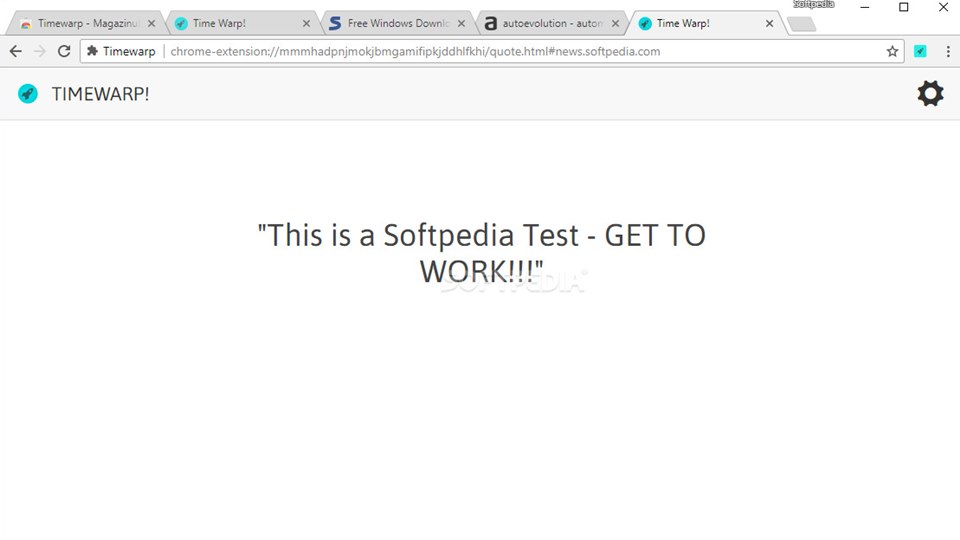Bookmark this page with the star icon
The height and width of the screenshot is (540, 960).
coord(892,51)
